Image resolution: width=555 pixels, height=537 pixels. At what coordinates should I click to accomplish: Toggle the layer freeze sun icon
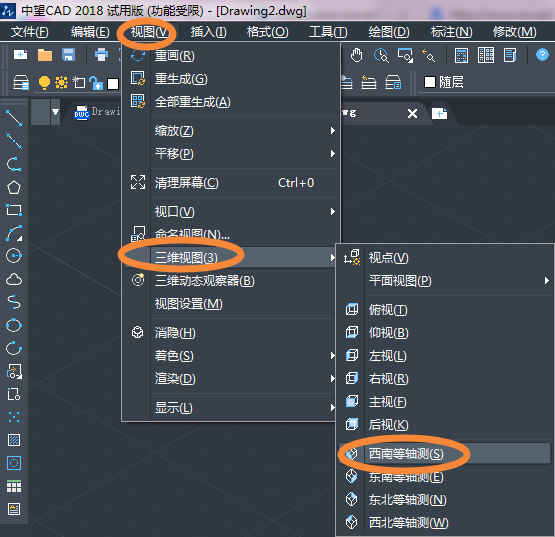(x=61, y=82)
